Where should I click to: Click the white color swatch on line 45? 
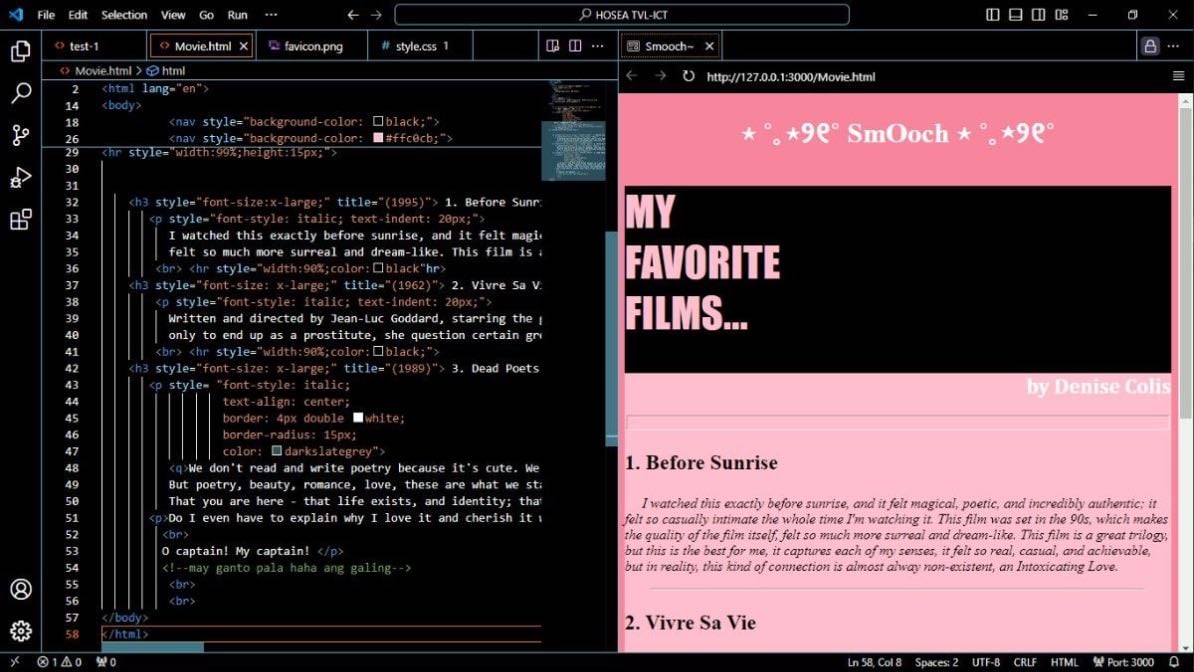(358, 418)
